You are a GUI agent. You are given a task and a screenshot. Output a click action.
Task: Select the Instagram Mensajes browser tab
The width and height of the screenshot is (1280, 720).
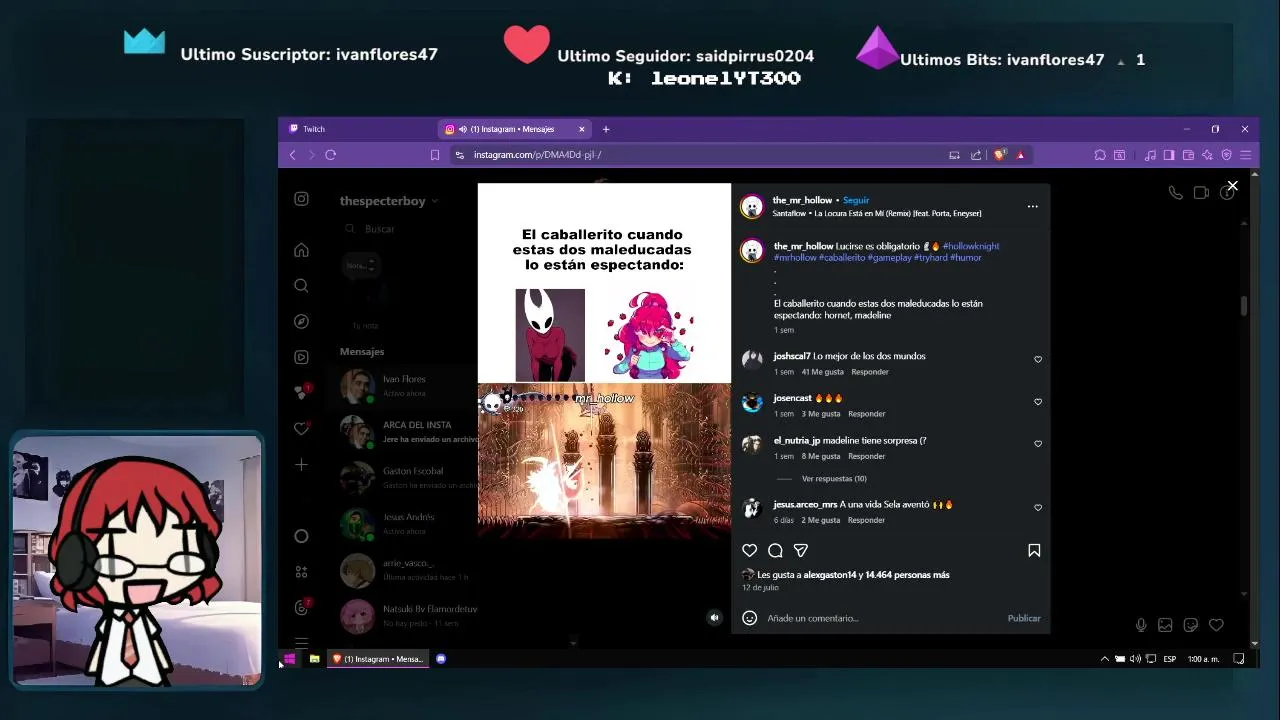514,129
